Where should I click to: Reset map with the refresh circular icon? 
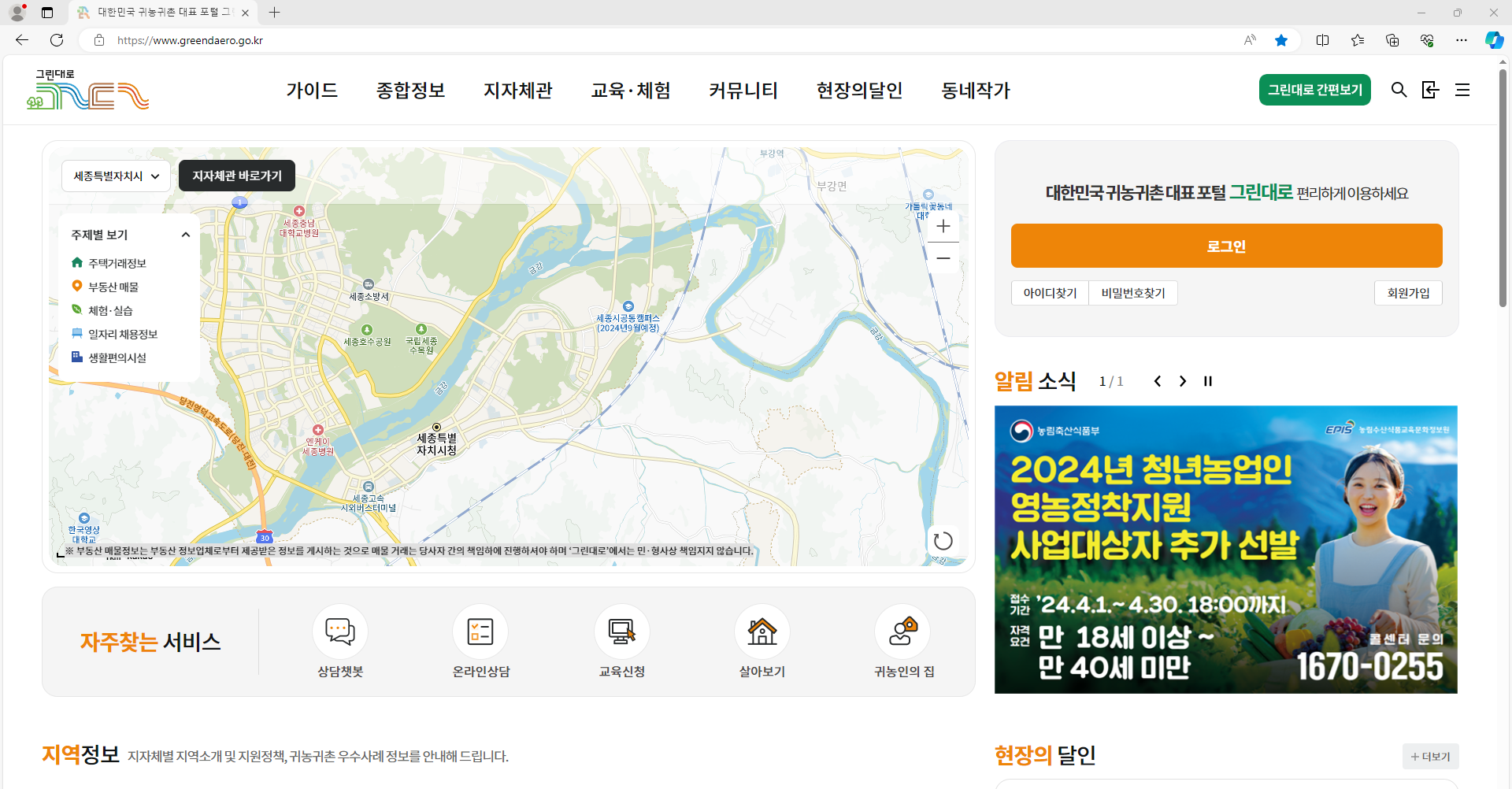tap(943, 541)
